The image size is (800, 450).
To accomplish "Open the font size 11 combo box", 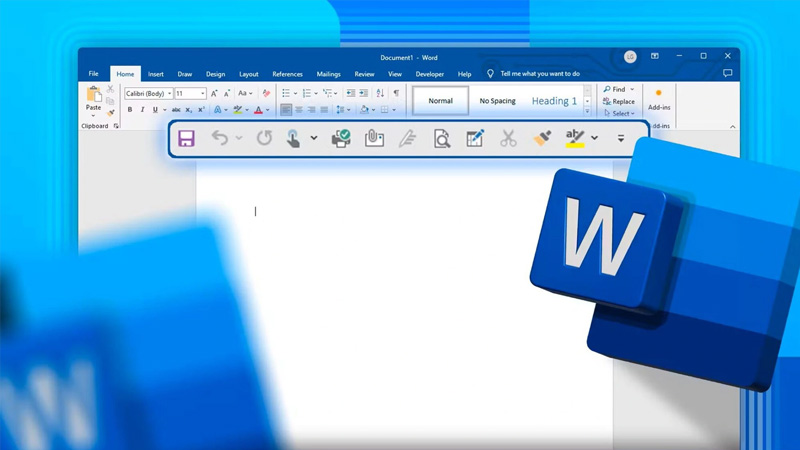I will pyautogui.click(x=190, y=93).
